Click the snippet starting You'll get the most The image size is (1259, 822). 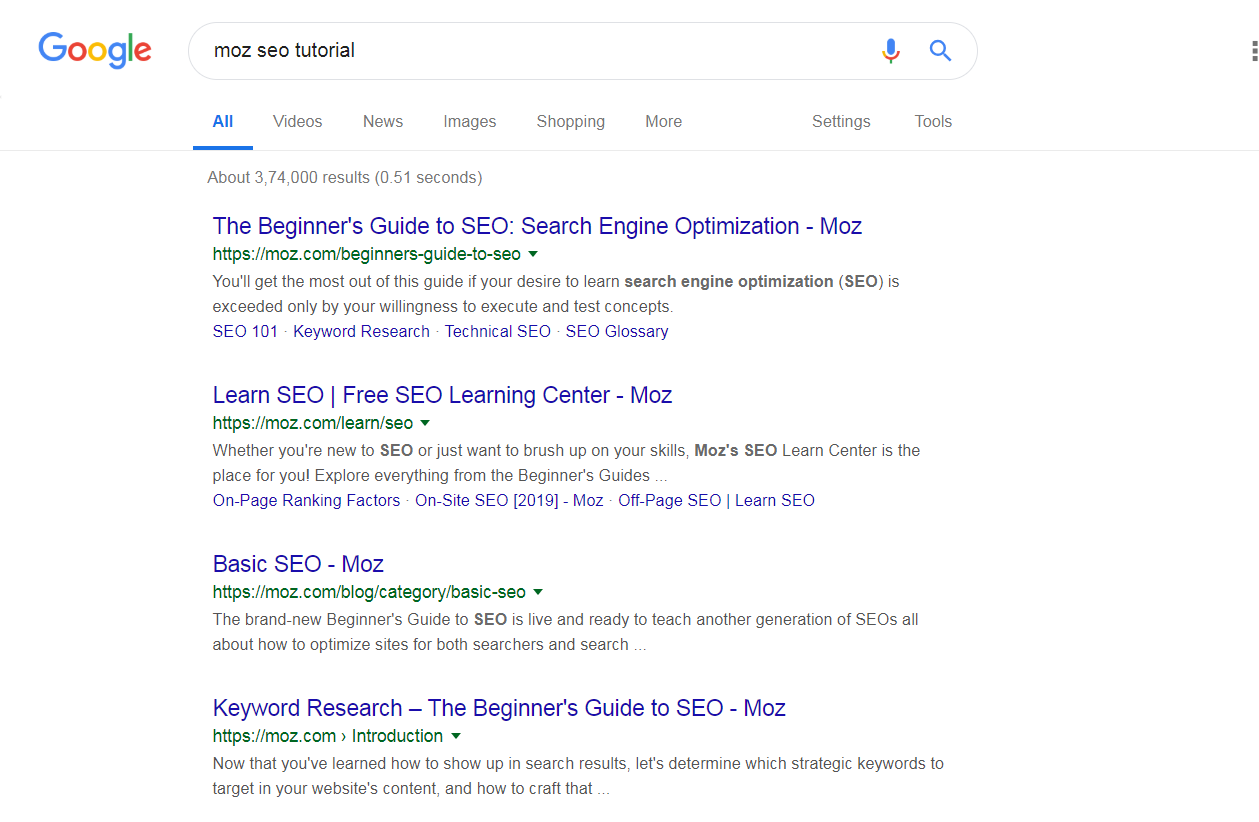[556, 294]
